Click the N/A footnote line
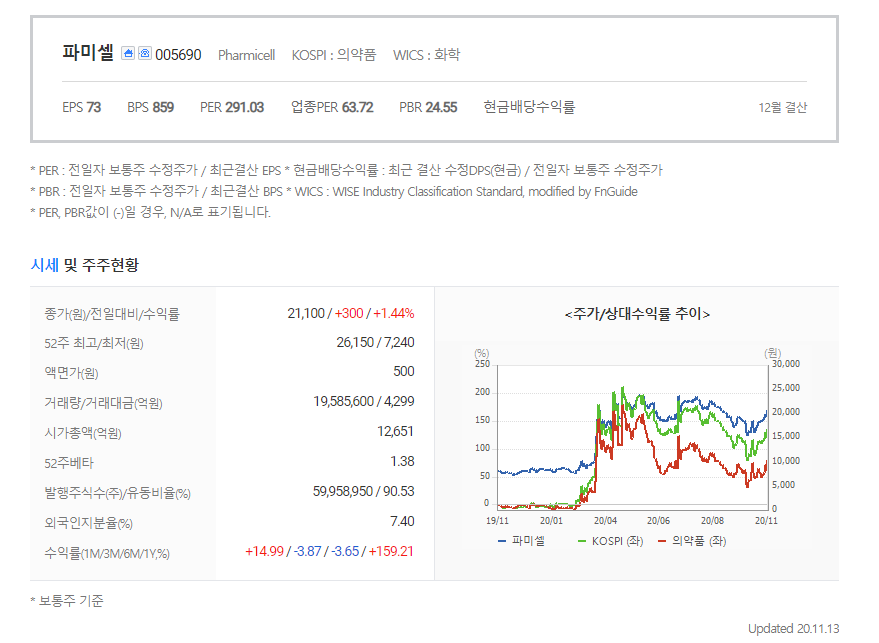Viewport: 879px width, 643px height. tap(150, 212)
